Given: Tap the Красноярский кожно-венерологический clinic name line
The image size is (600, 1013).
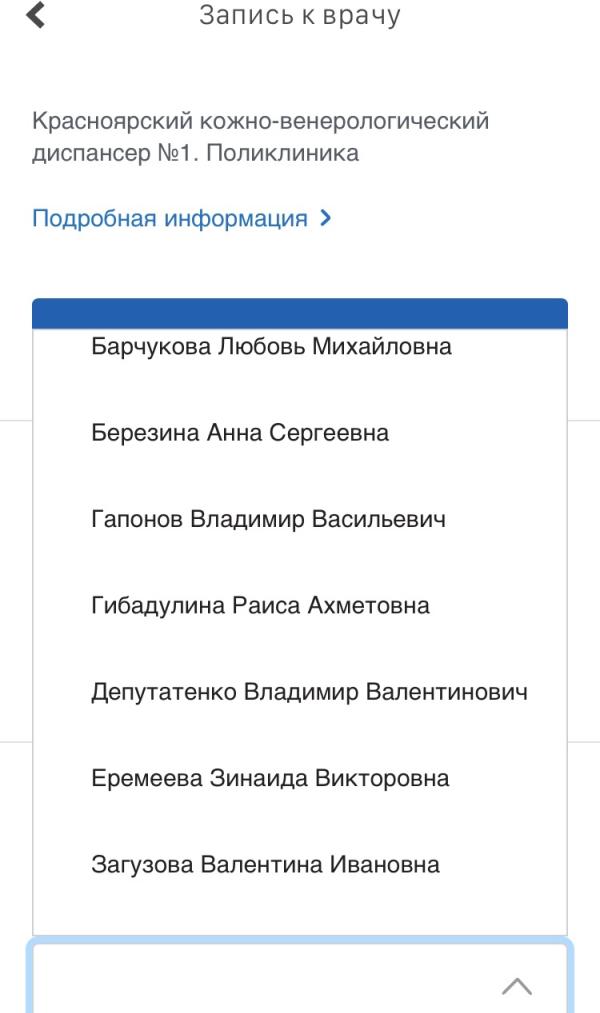Looking at the screenshot, I should click(260, 121).
